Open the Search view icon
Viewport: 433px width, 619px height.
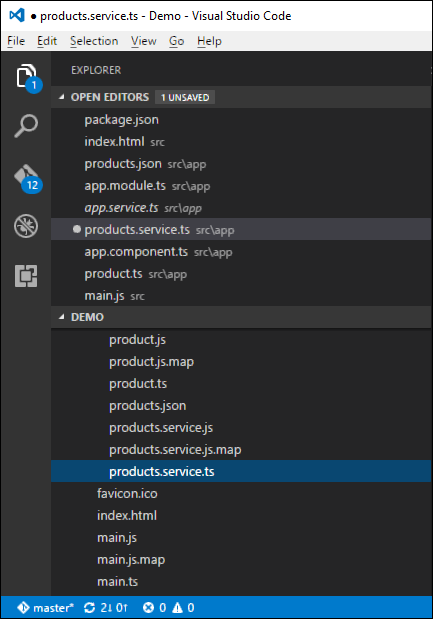[26, 126]
